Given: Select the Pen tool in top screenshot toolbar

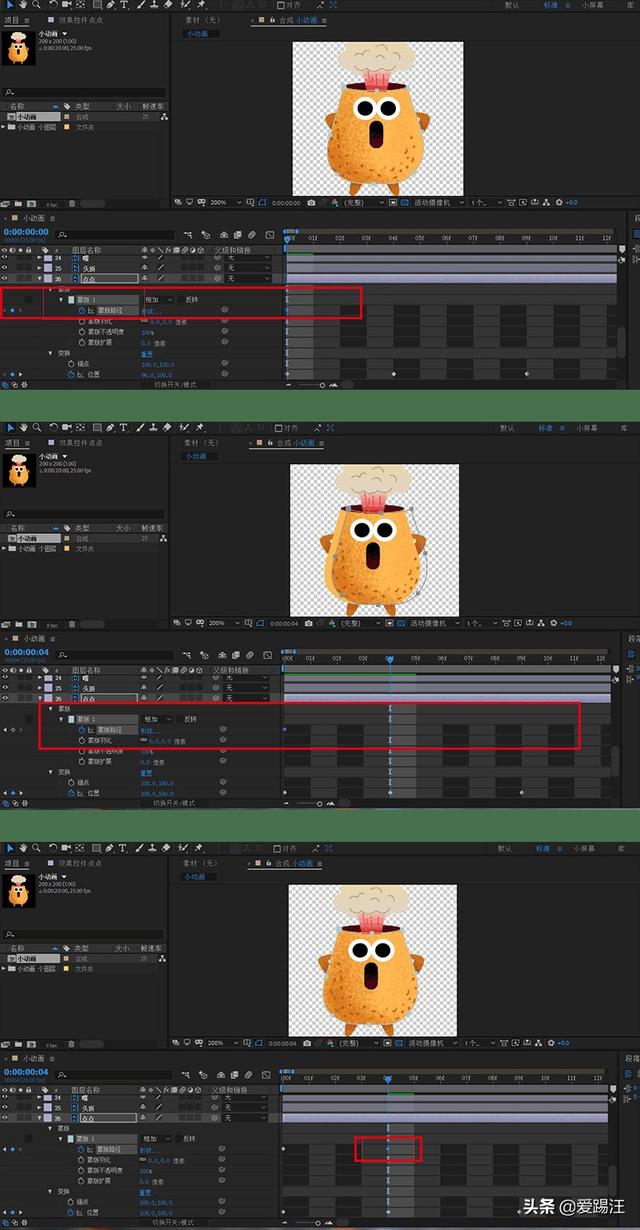Looking at the screenshot, I should (x=110, y=6).
